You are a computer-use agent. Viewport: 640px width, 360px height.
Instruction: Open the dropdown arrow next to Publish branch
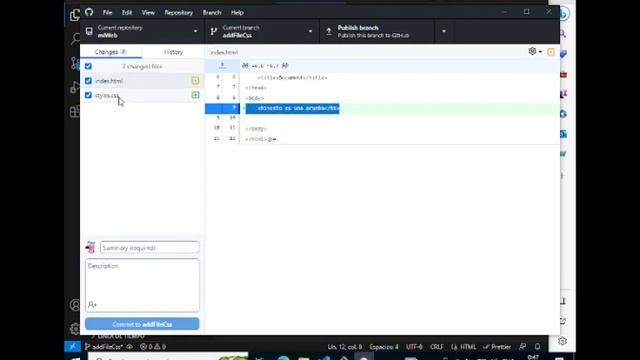(444, 31)
